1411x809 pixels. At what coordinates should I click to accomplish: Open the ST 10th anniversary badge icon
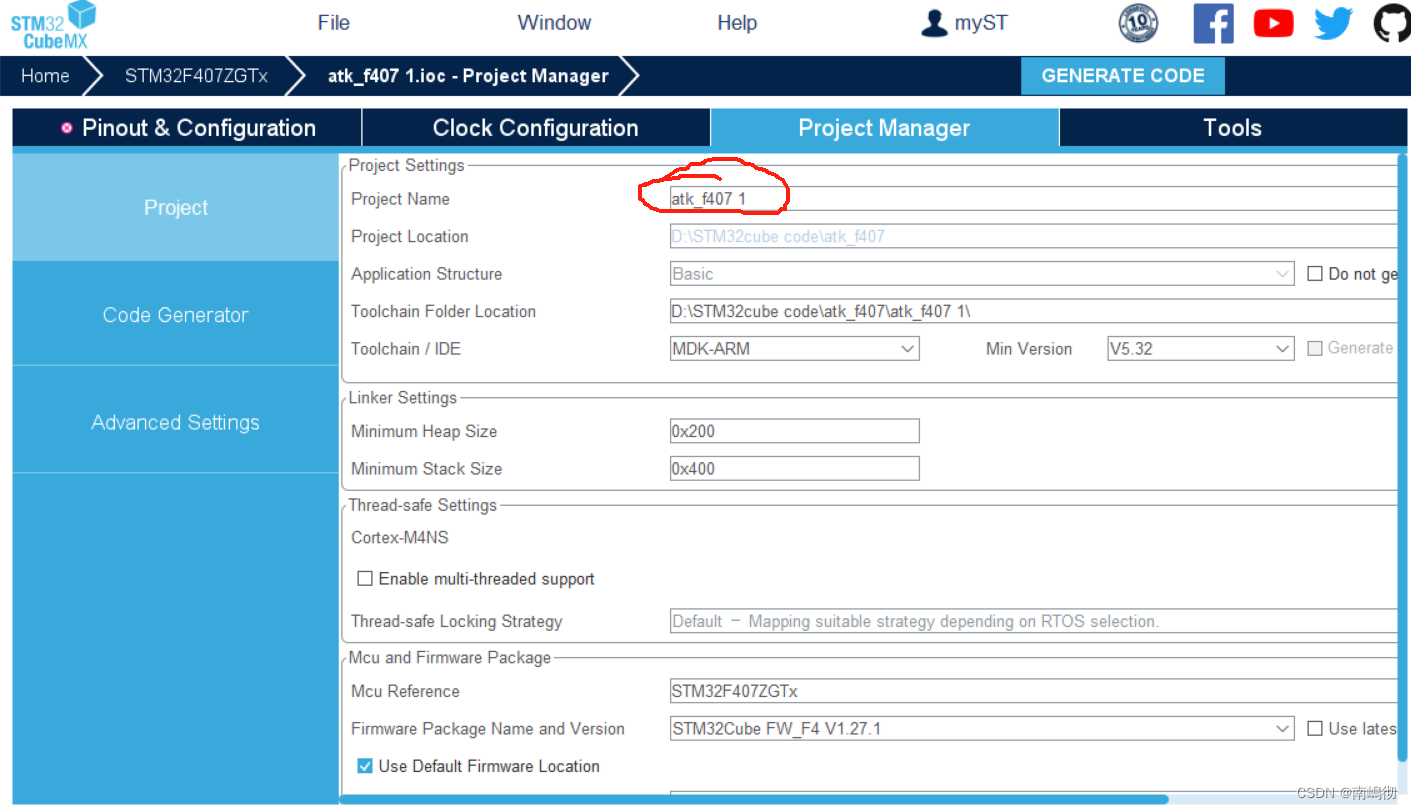pos(1138,23)
